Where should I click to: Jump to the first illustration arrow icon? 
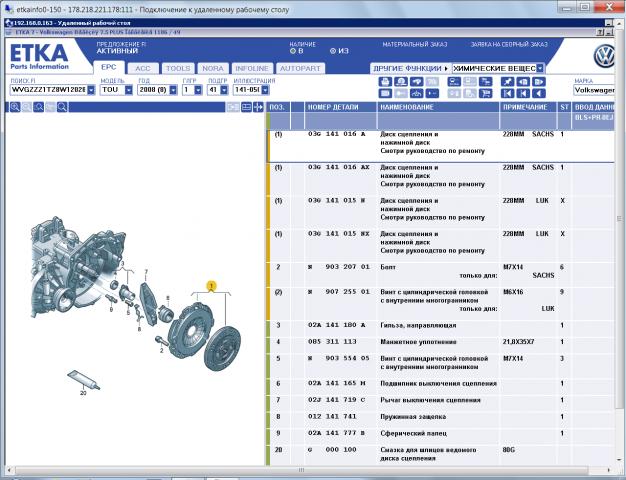point(507,93)
